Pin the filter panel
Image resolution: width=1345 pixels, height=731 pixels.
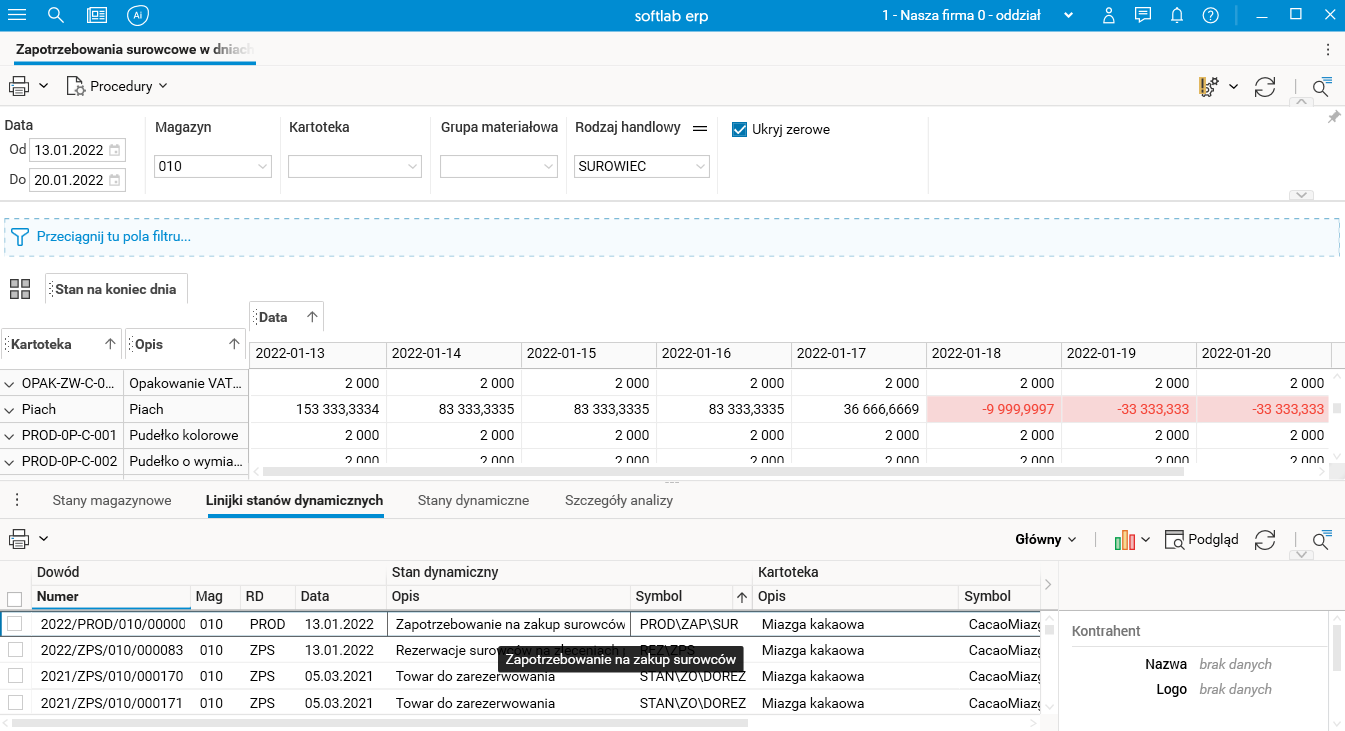tap(1333, 118)
